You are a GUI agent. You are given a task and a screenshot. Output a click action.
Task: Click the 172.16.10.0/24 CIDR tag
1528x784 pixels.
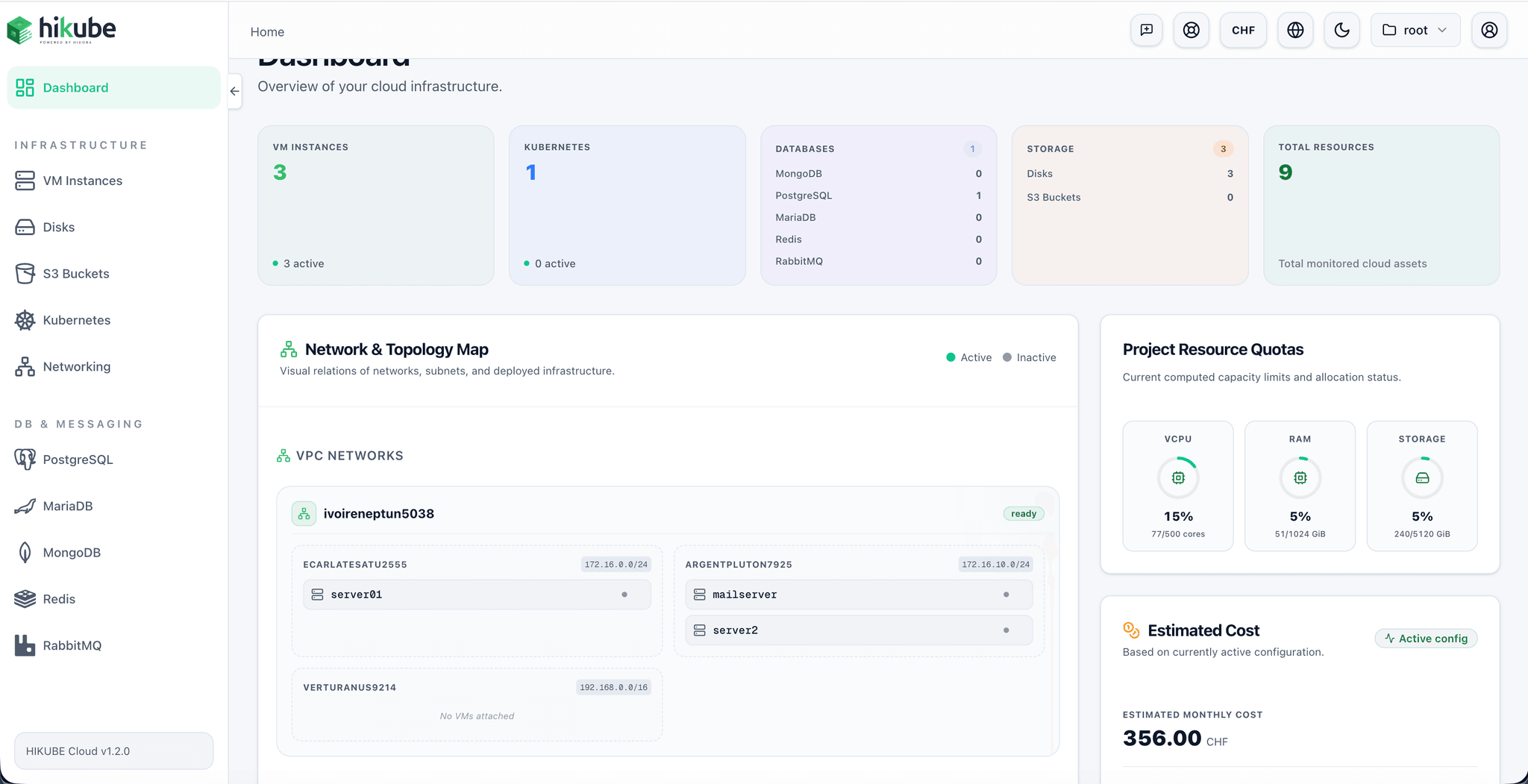click(x=995, y=565)
